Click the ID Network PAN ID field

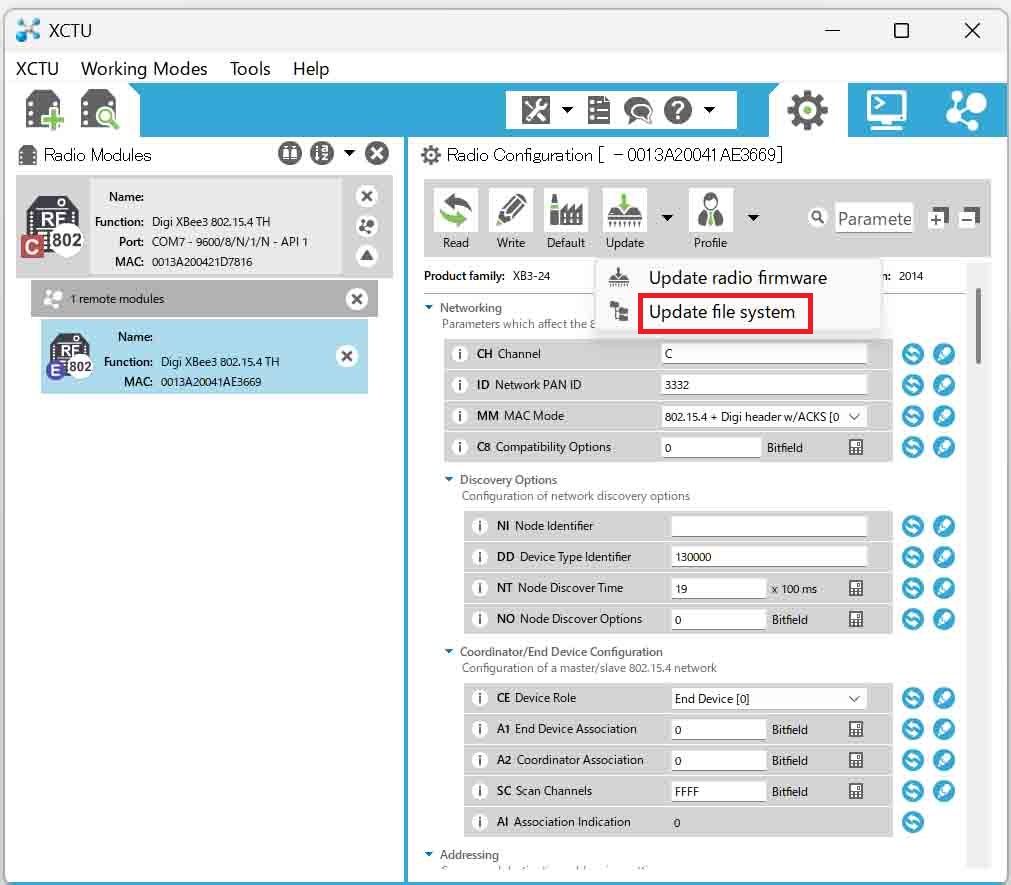(x=764, y=385)
